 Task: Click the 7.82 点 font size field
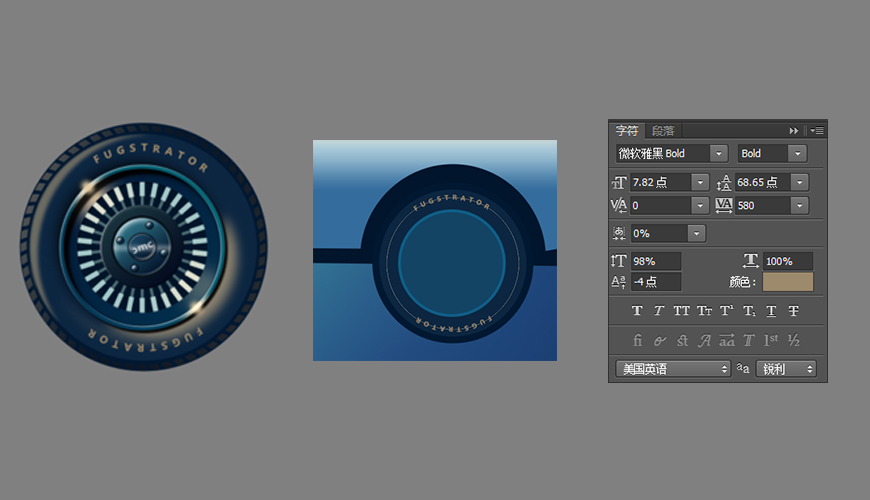(661, 182)
